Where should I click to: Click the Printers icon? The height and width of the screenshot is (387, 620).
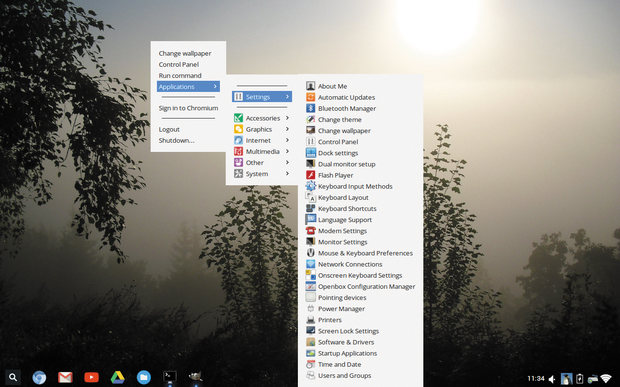(x=310, y=319)
